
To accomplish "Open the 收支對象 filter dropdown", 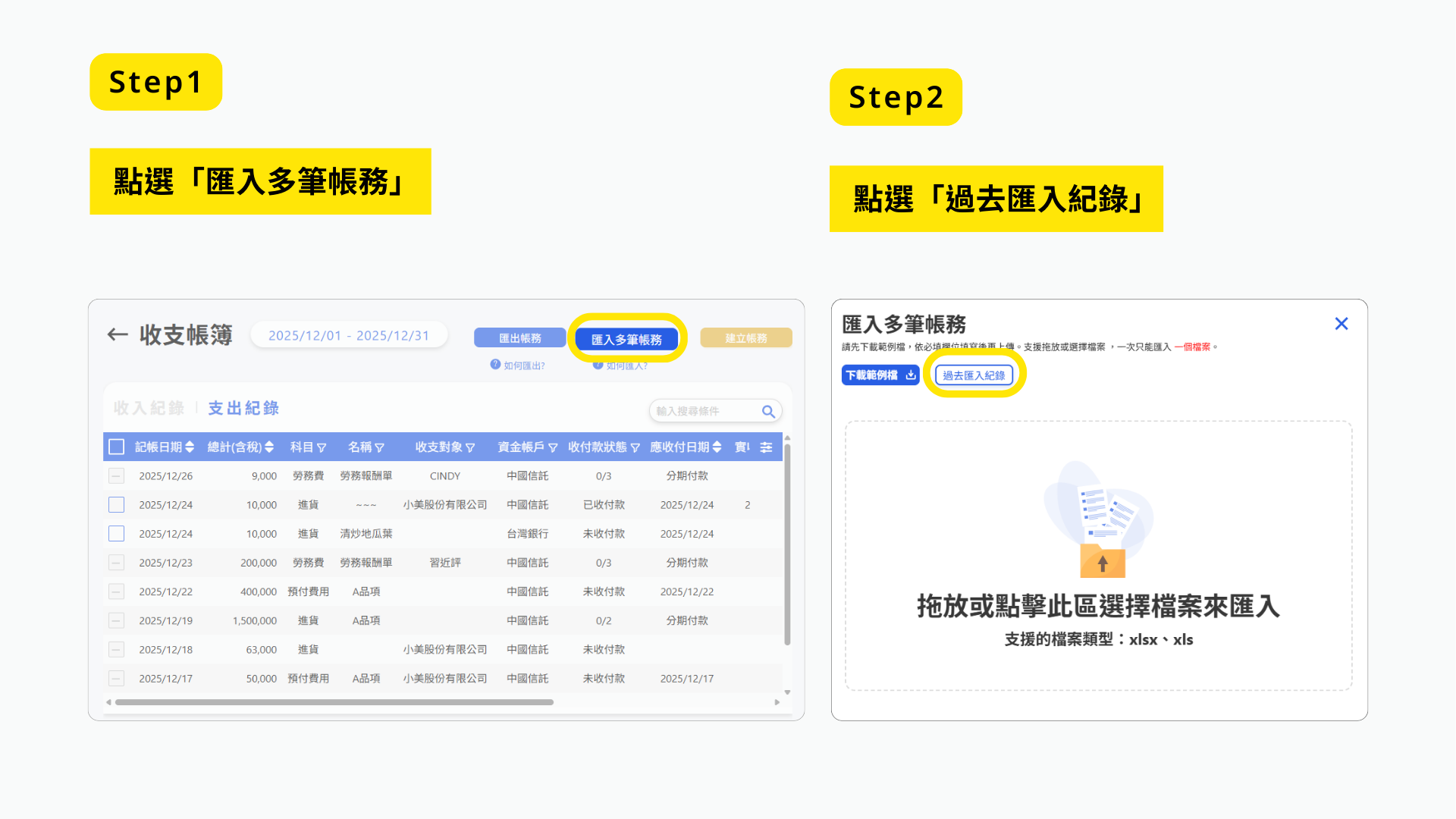I will tap(470, 448).
